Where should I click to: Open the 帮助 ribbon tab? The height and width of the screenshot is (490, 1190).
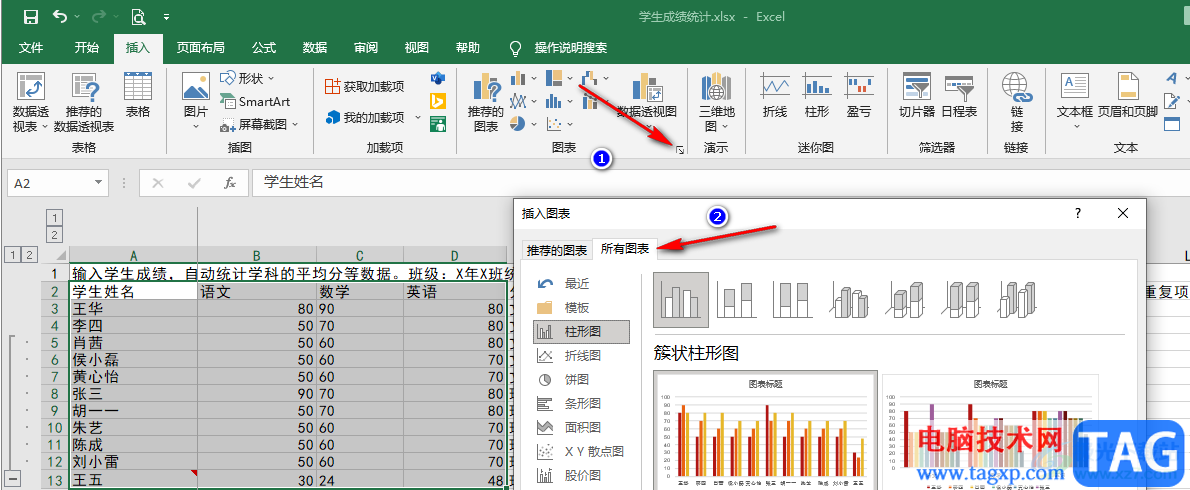pyautogui.click(x=467, y=48)
